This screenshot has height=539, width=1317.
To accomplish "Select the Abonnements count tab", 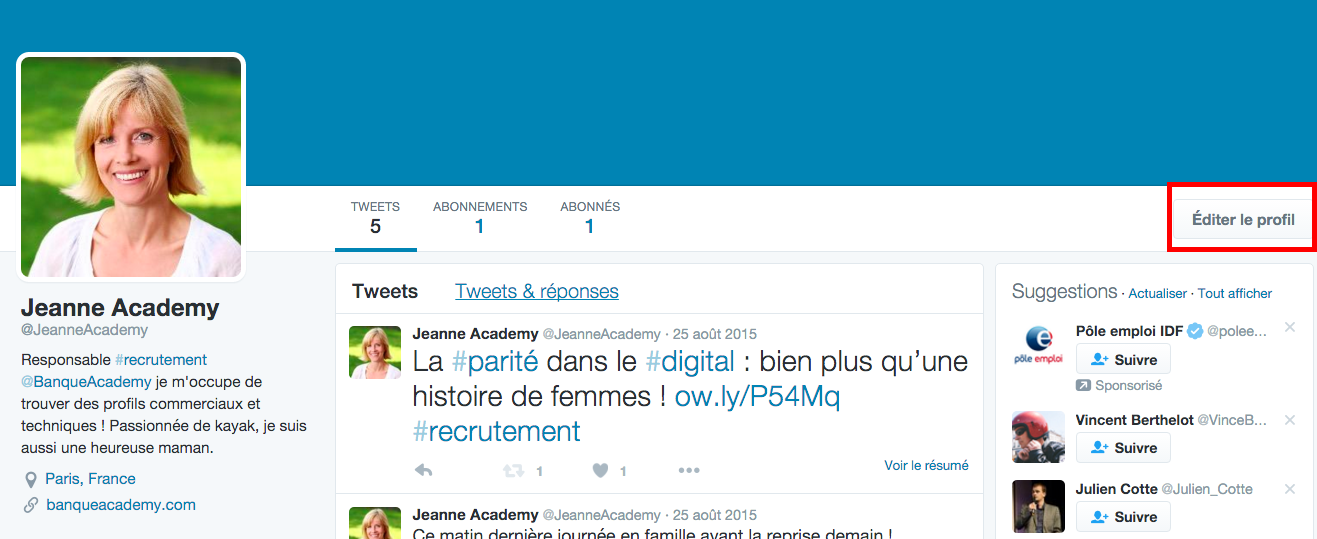I will (x=480, y=217).
